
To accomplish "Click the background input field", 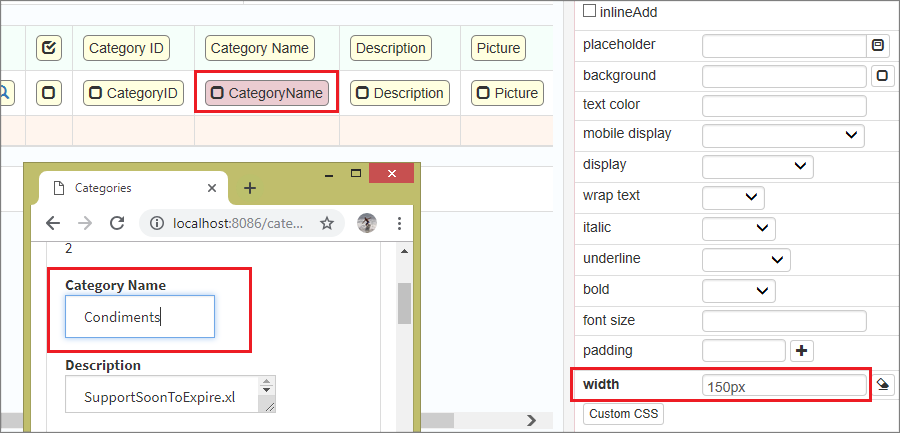I will click(784, 76).
